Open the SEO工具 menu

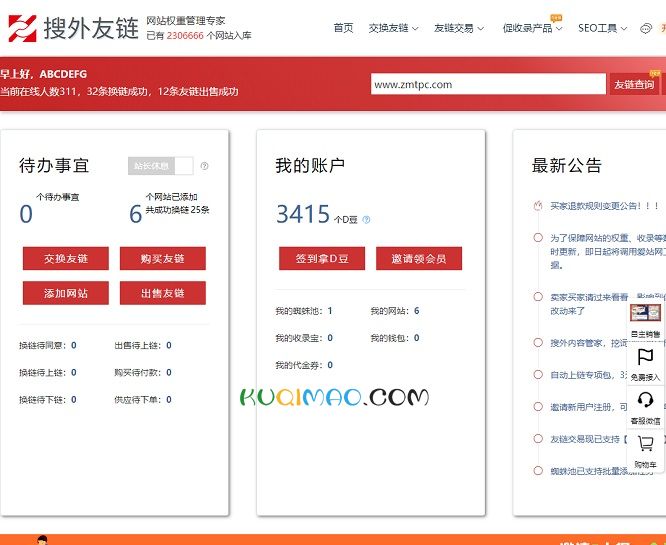[x=601, y=28]
